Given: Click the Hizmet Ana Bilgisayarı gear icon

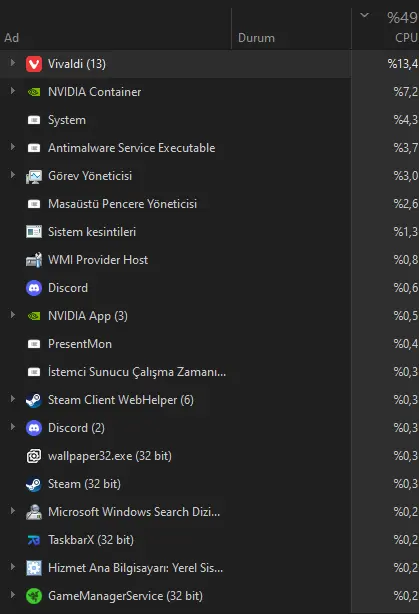Looking at the screenshot, I should (x=34, y=568).
